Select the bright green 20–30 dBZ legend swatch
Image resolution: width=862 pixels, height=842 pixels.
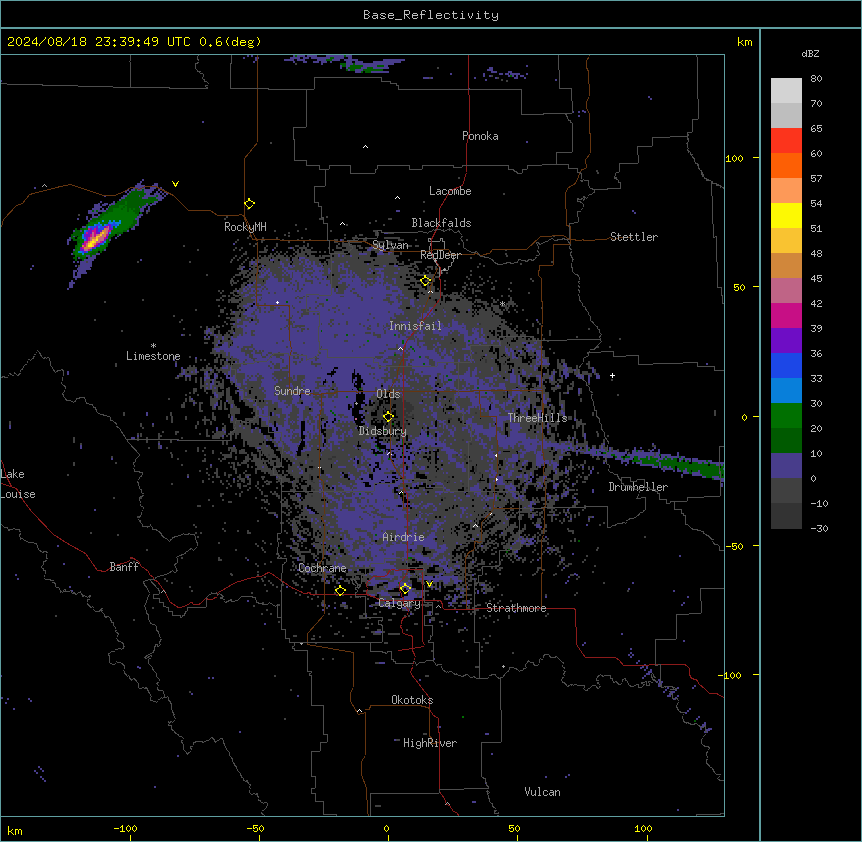tap(786, 416)
